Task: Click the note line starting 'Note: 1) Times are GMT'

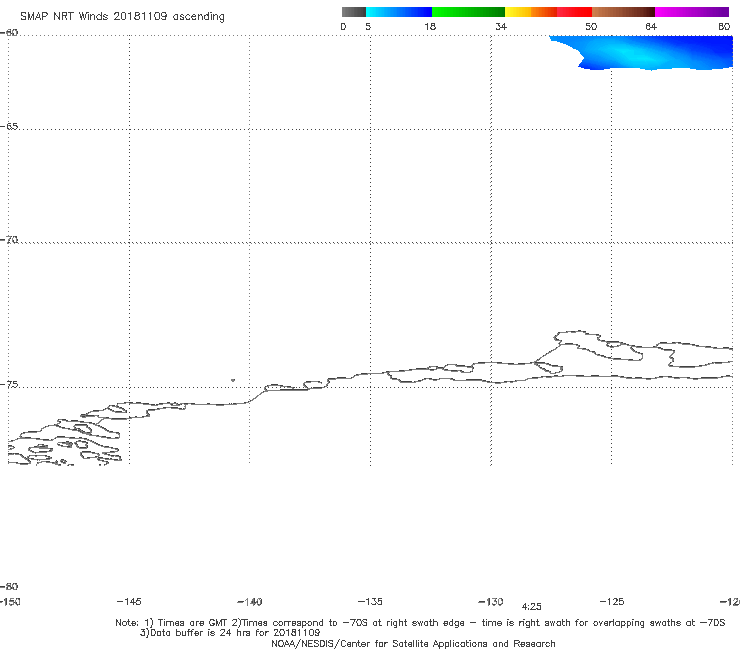Action: pos(420,623)
